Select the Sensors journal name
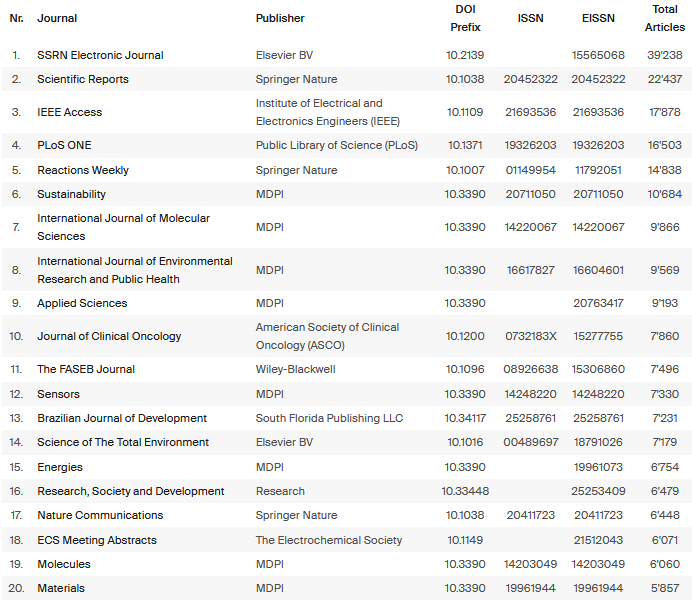The height and width of the screenshot is (602, 692). coord(58,394)
